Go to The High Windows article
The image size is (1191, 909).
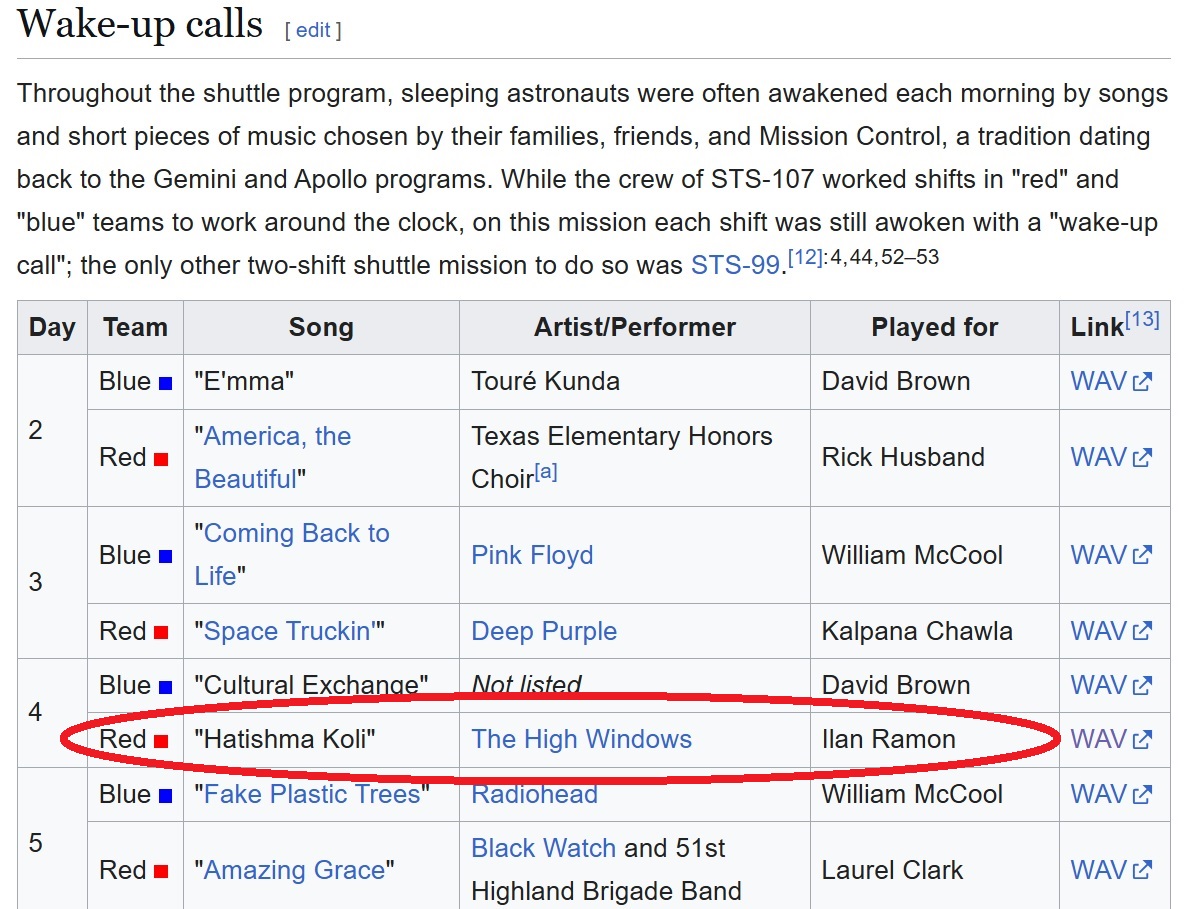[581, 739]
